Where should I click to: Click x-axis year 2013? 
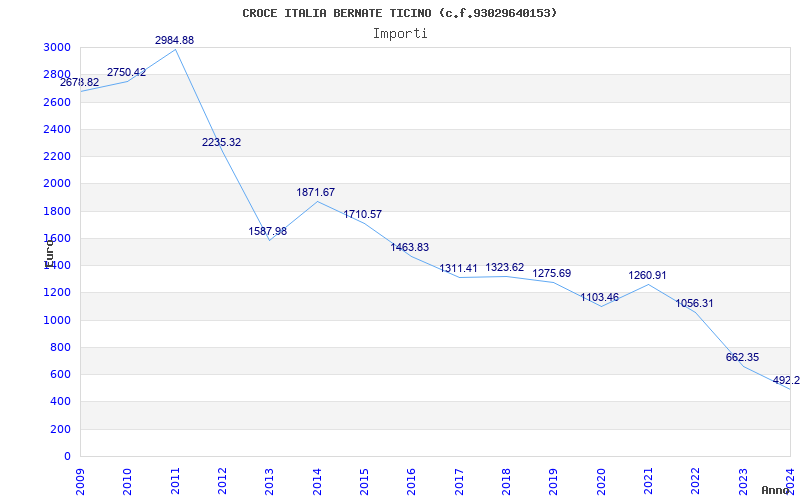point(269,482)
